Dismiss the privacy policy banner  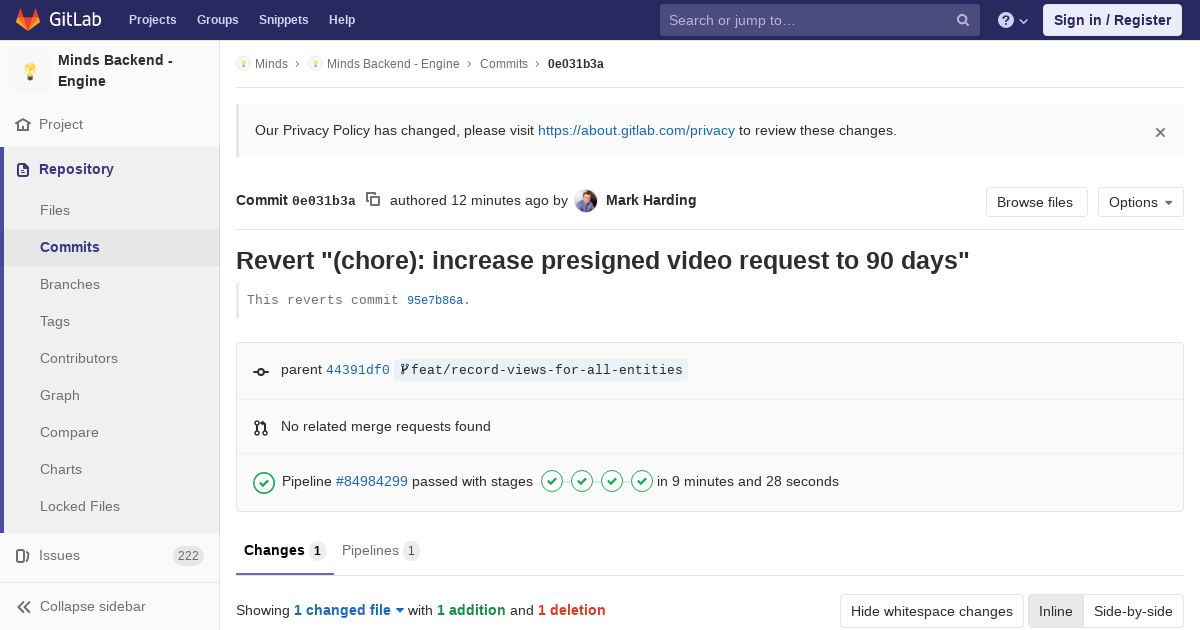pyautogui.click(x=1160, y=132)
